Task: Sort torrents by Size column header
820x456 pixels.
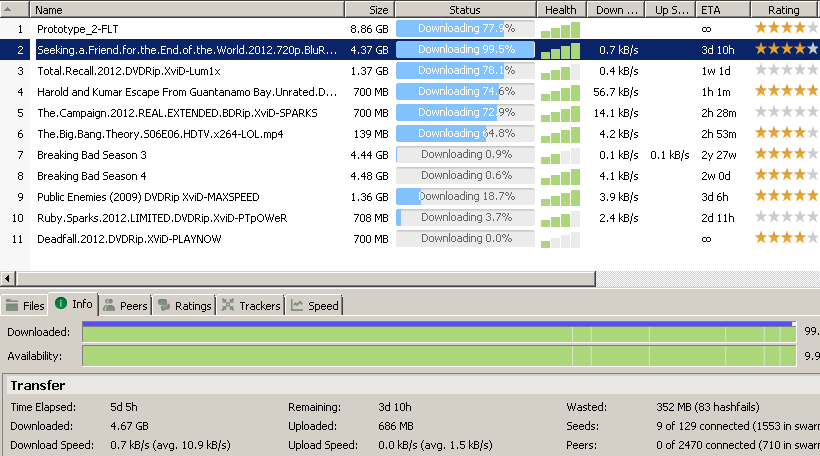Action: [x=370, y=9]
